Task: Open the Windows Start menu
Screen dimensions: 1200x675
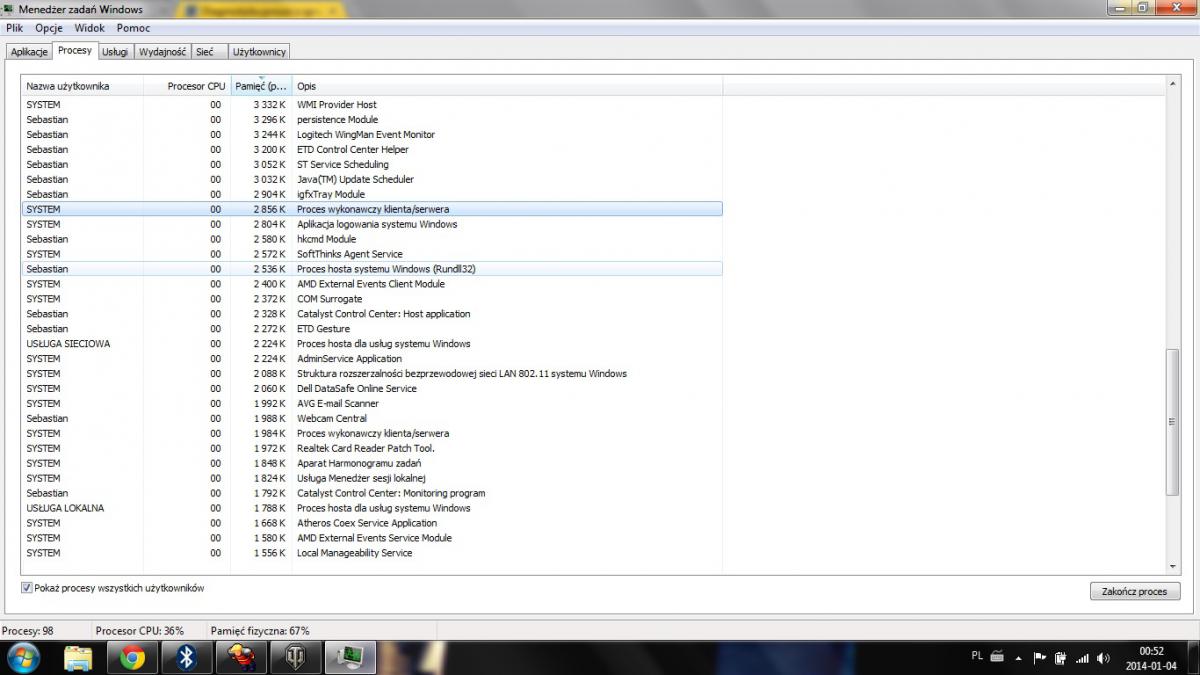Action: pos(23,657)
